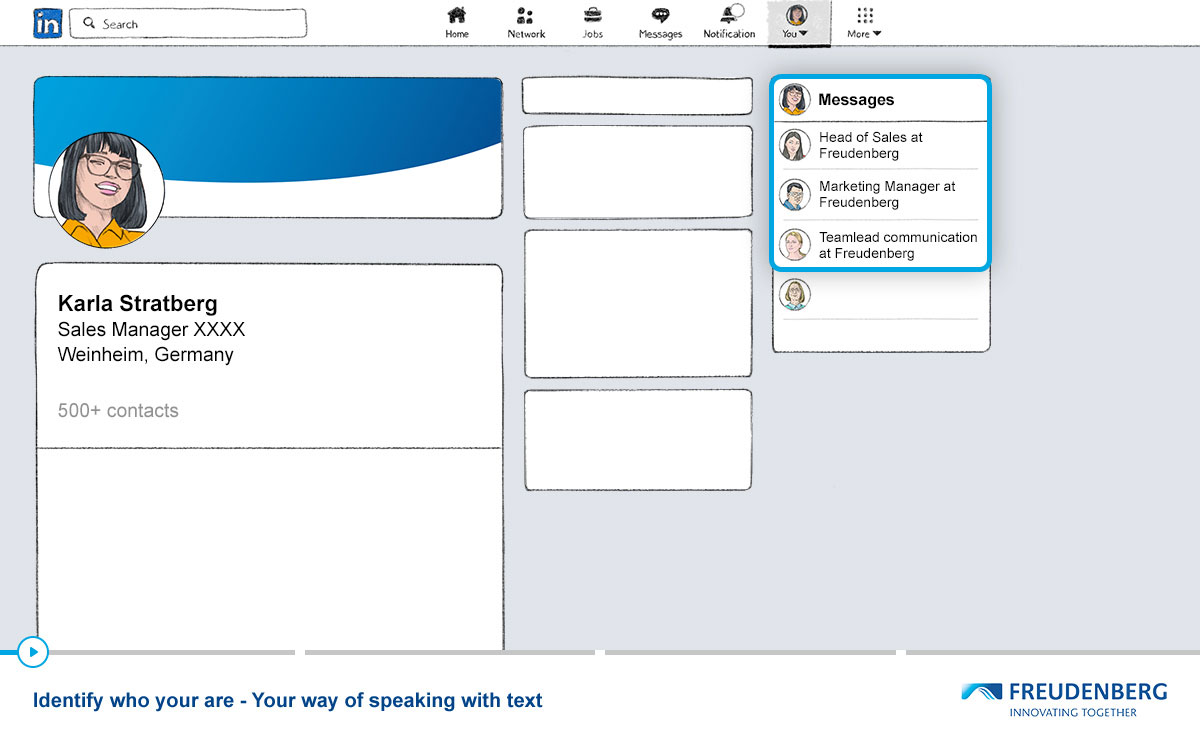Viewport: 1200px width, 750px height.
Task: View the Notification bell
Action: point(730,22)
